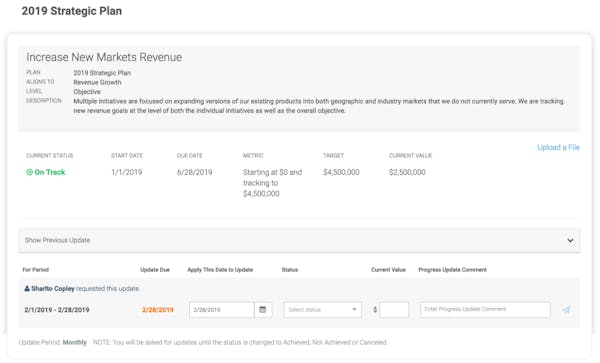Click the Show Previous Update bar
The height and width of the screenshot is (363, 600).
pos(299,240)
